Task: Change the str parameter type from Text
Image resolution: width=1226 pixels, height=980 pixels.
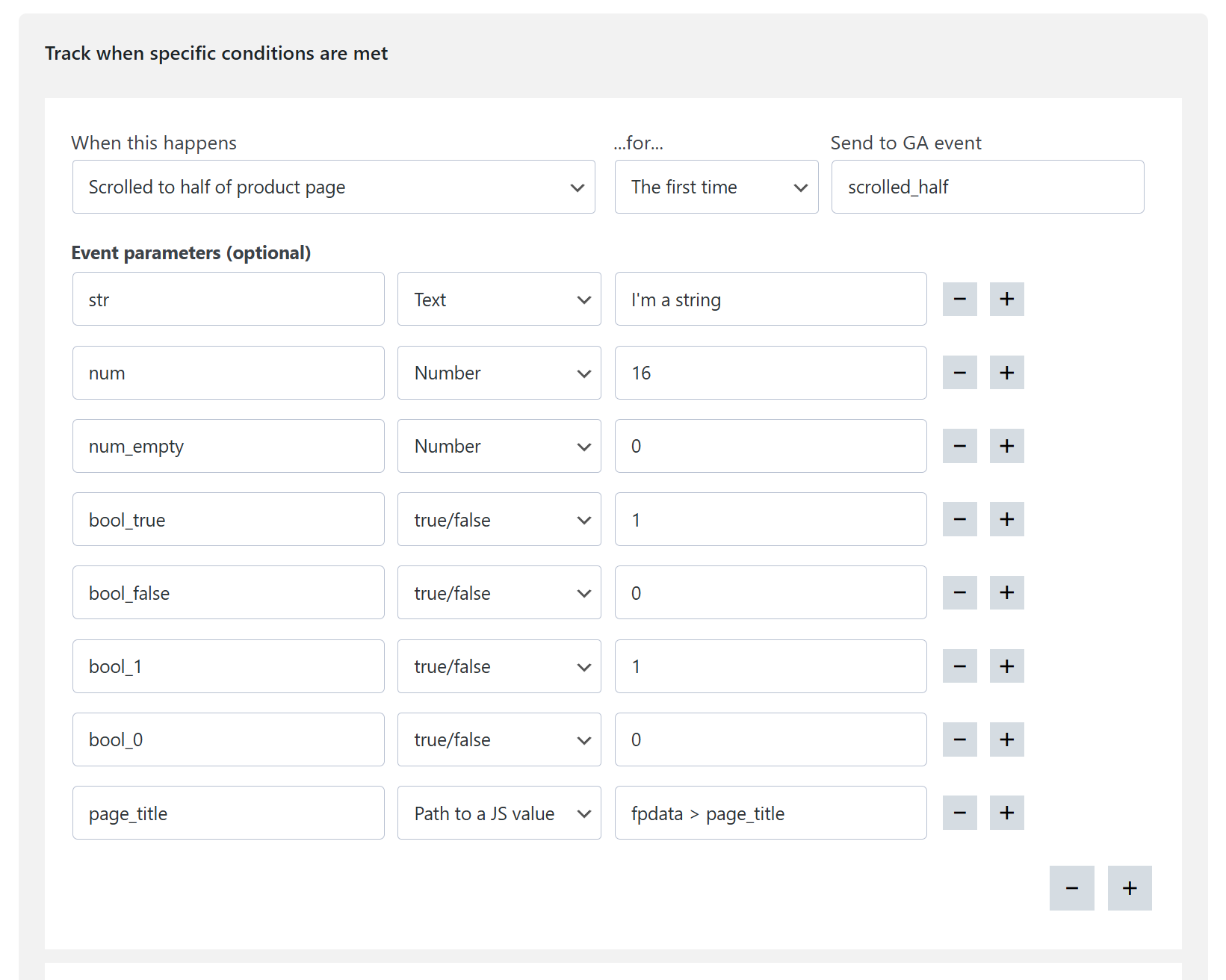Action: pos(498,299)
